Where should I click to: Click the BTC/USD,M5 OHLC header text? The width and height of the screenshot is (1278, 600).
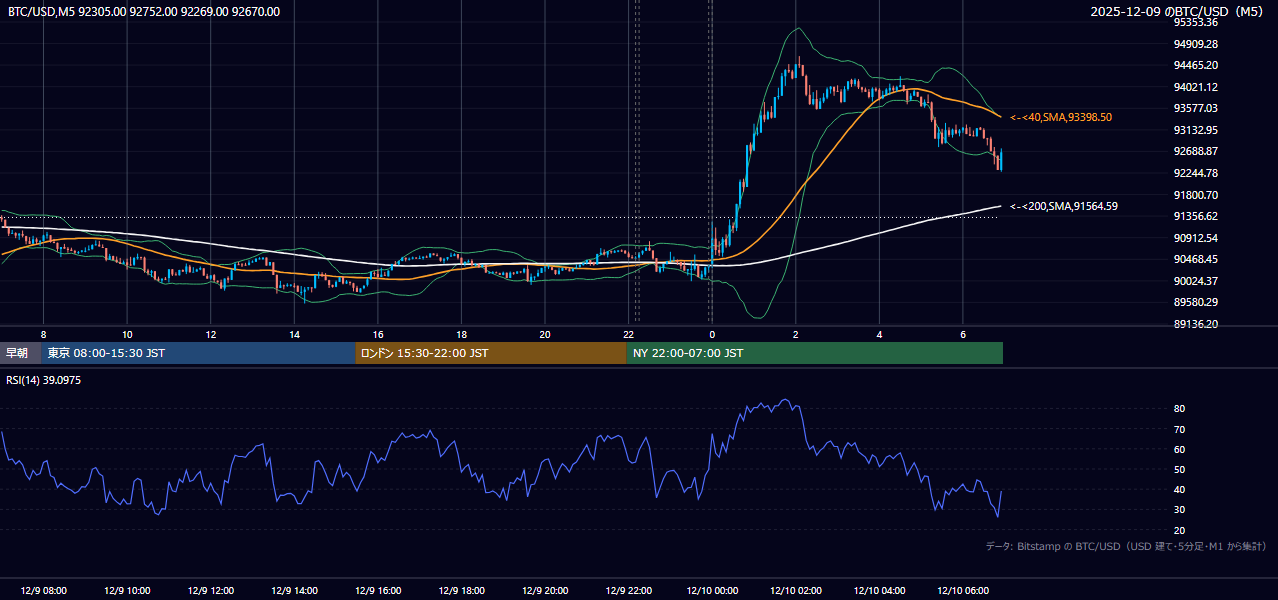144,12
